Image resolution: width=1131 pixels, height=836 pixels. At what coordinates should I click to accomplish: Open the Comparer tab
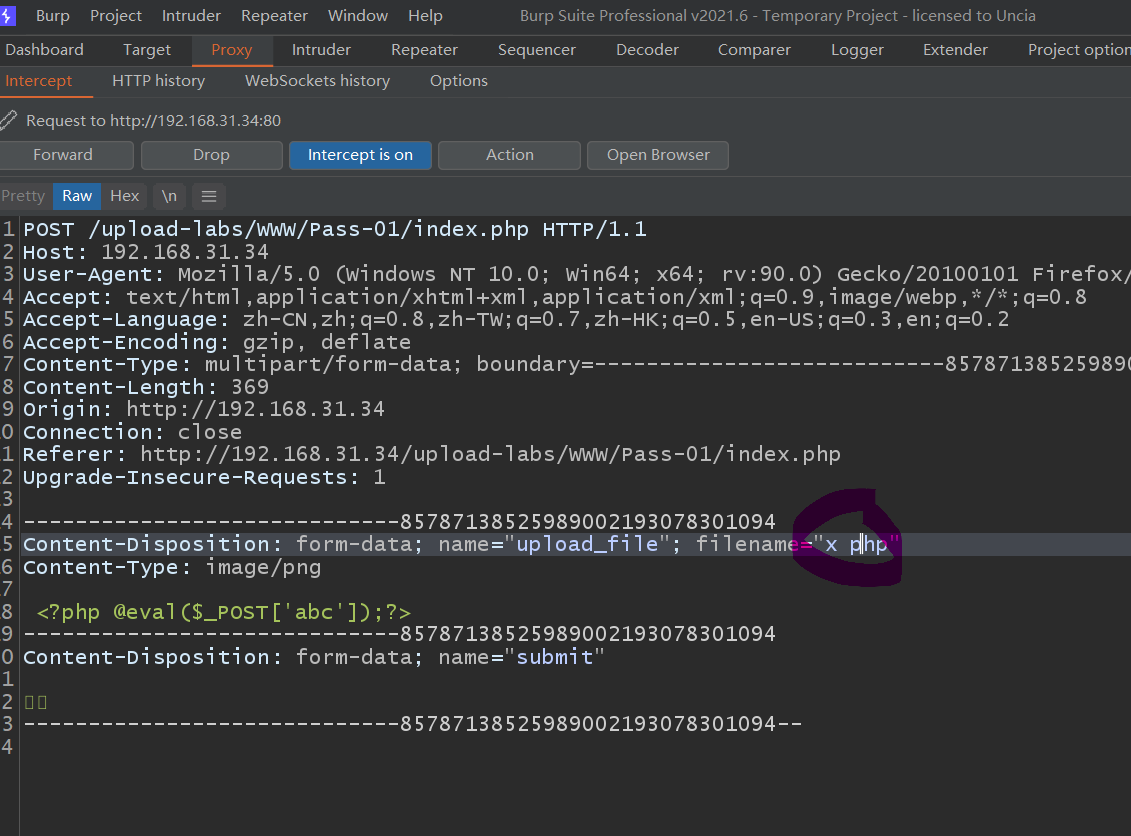pos(754,50)
